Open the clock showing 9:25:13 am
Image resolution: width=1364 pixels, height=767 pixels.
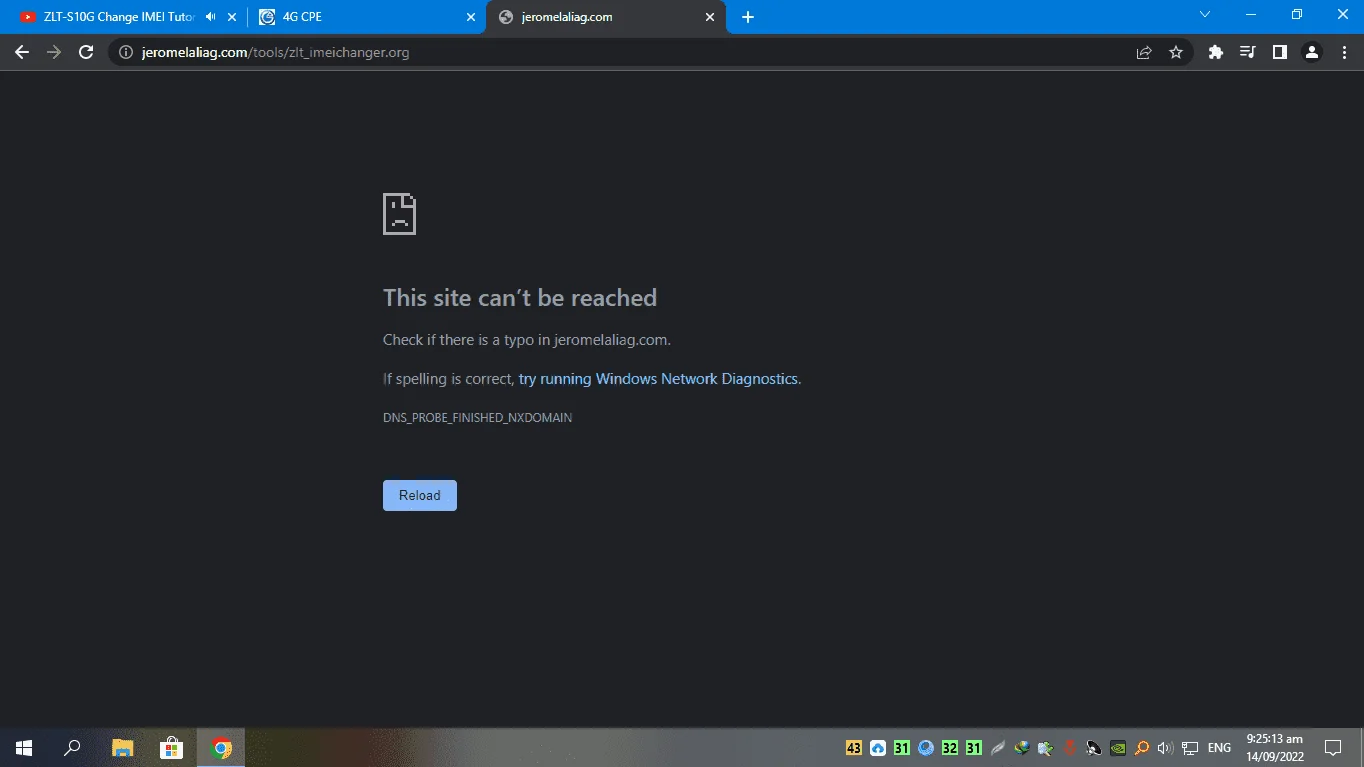pyautogui.click(x=1274, y=748)
